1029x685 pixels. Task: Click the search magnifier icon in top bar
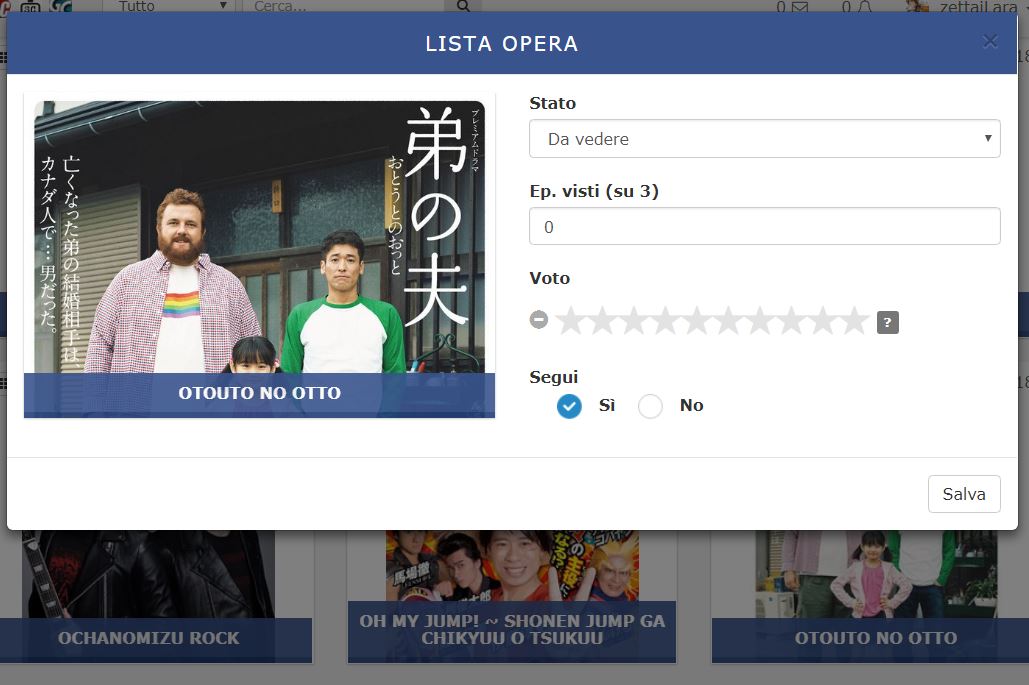[x=462, y=6]
